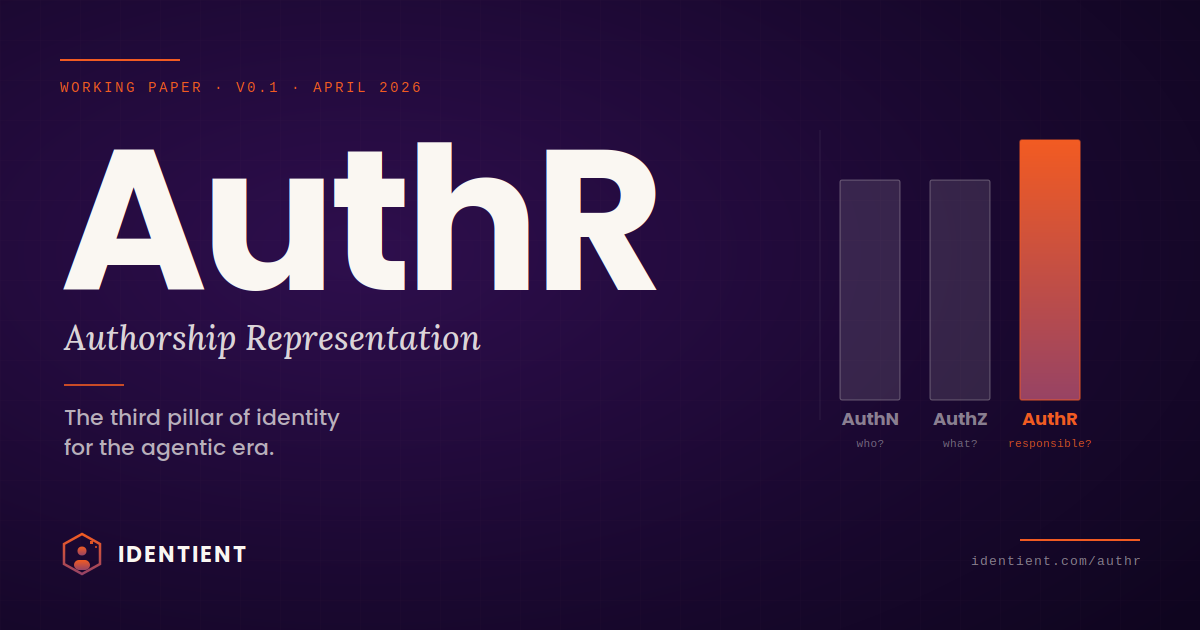1200x630 pixels.
Task: Select the orange AuthR pillar bar
Action: 1050,270
